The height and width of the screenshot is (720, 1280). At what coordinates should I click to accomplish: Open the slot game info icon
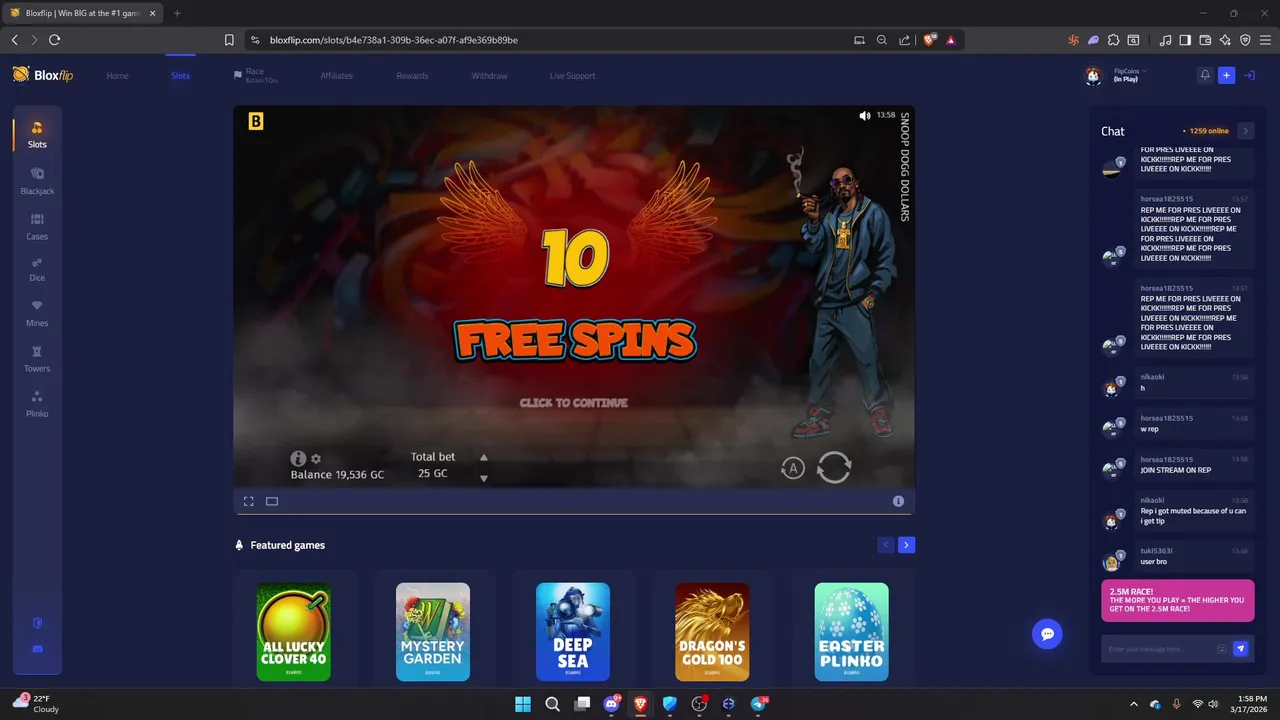298,458
